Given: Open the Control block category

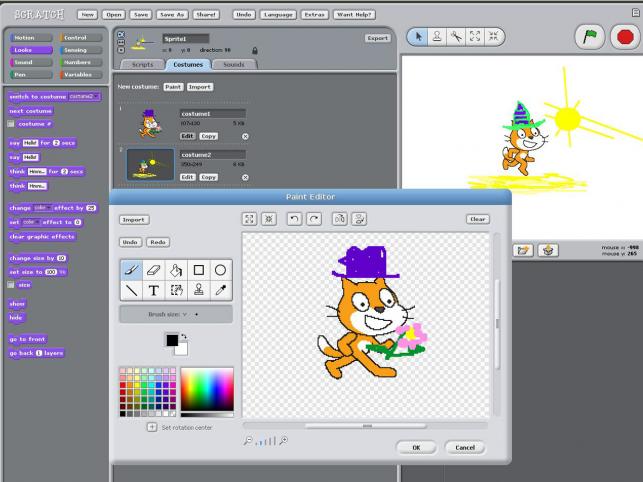Looking at the screenshot, I should [x=81, y=38].
